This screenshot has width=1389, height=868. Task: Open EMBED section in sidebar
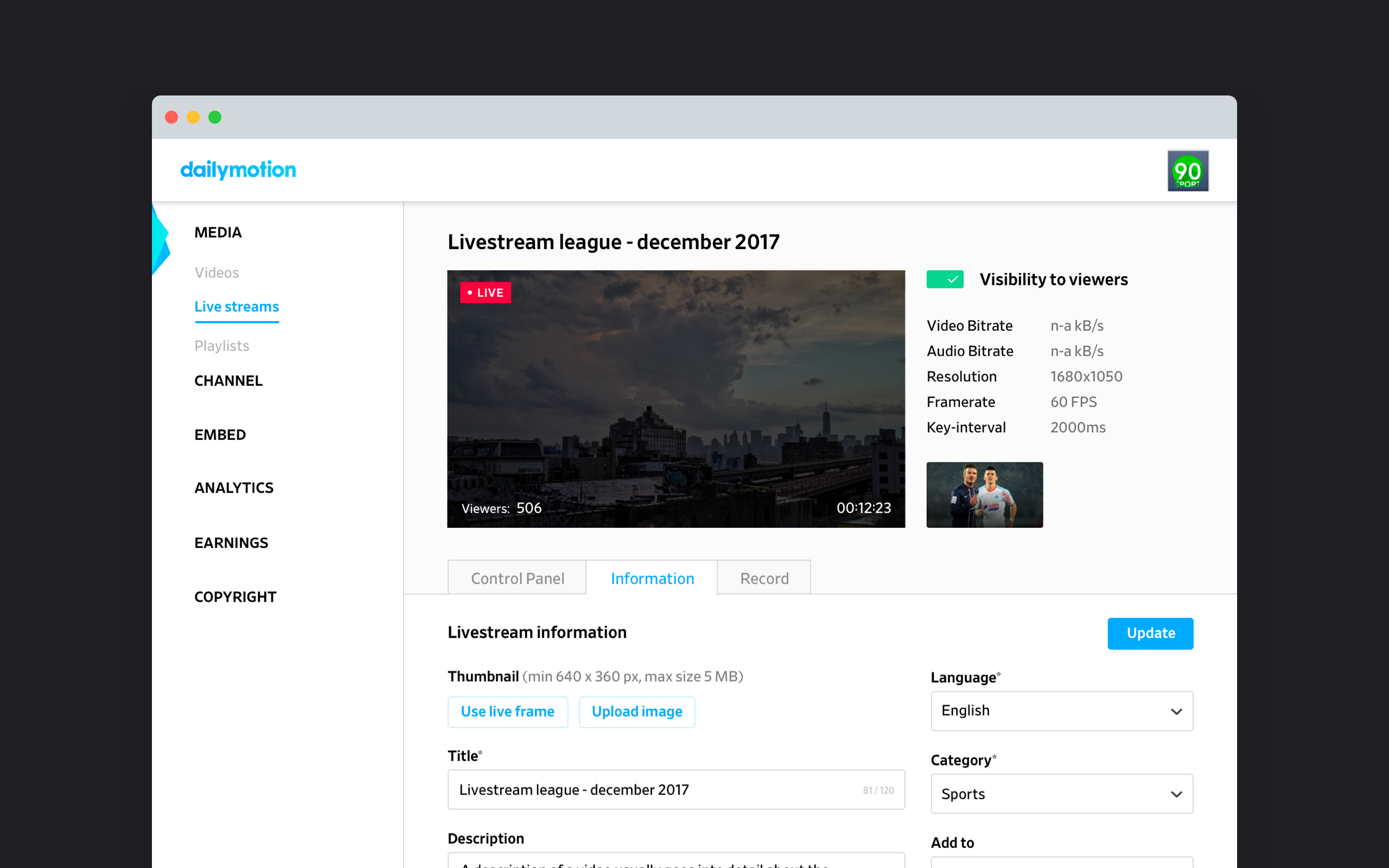pos(220,435)
